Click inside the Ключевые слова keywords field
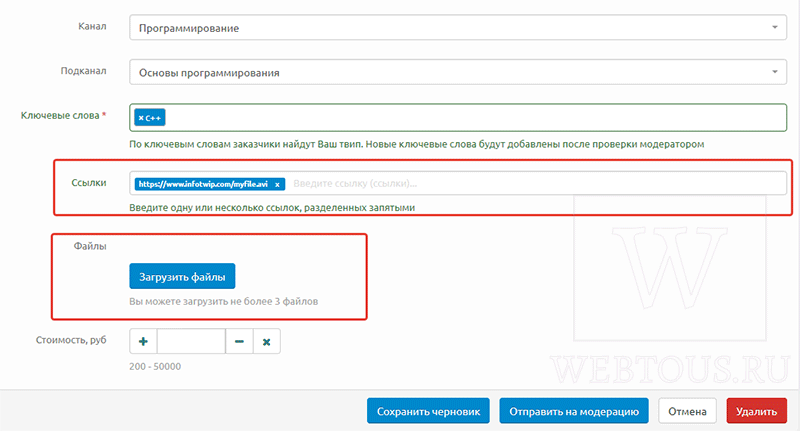 click(x=458, y=118)
